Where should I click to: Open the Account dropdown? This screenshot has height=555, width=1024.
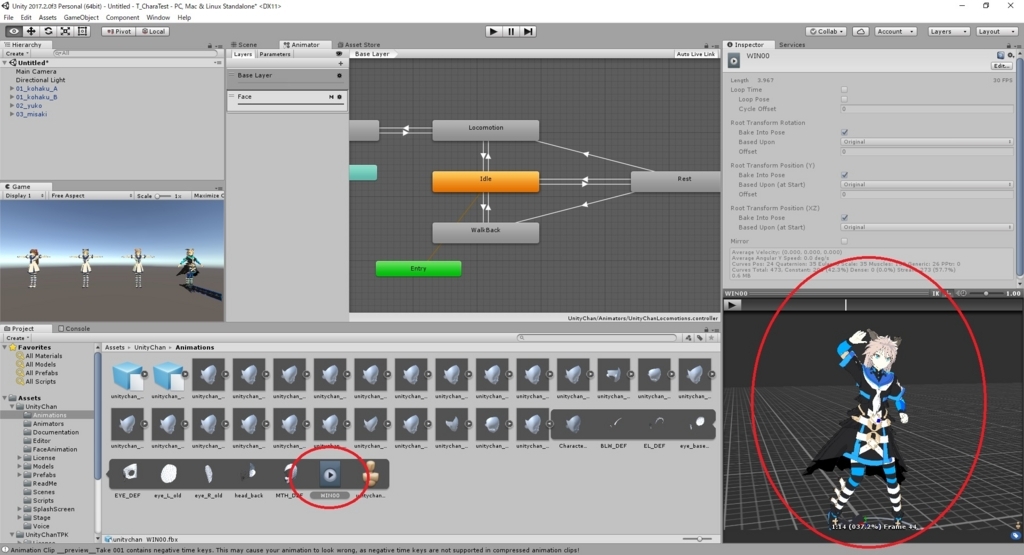click(895, 31)
